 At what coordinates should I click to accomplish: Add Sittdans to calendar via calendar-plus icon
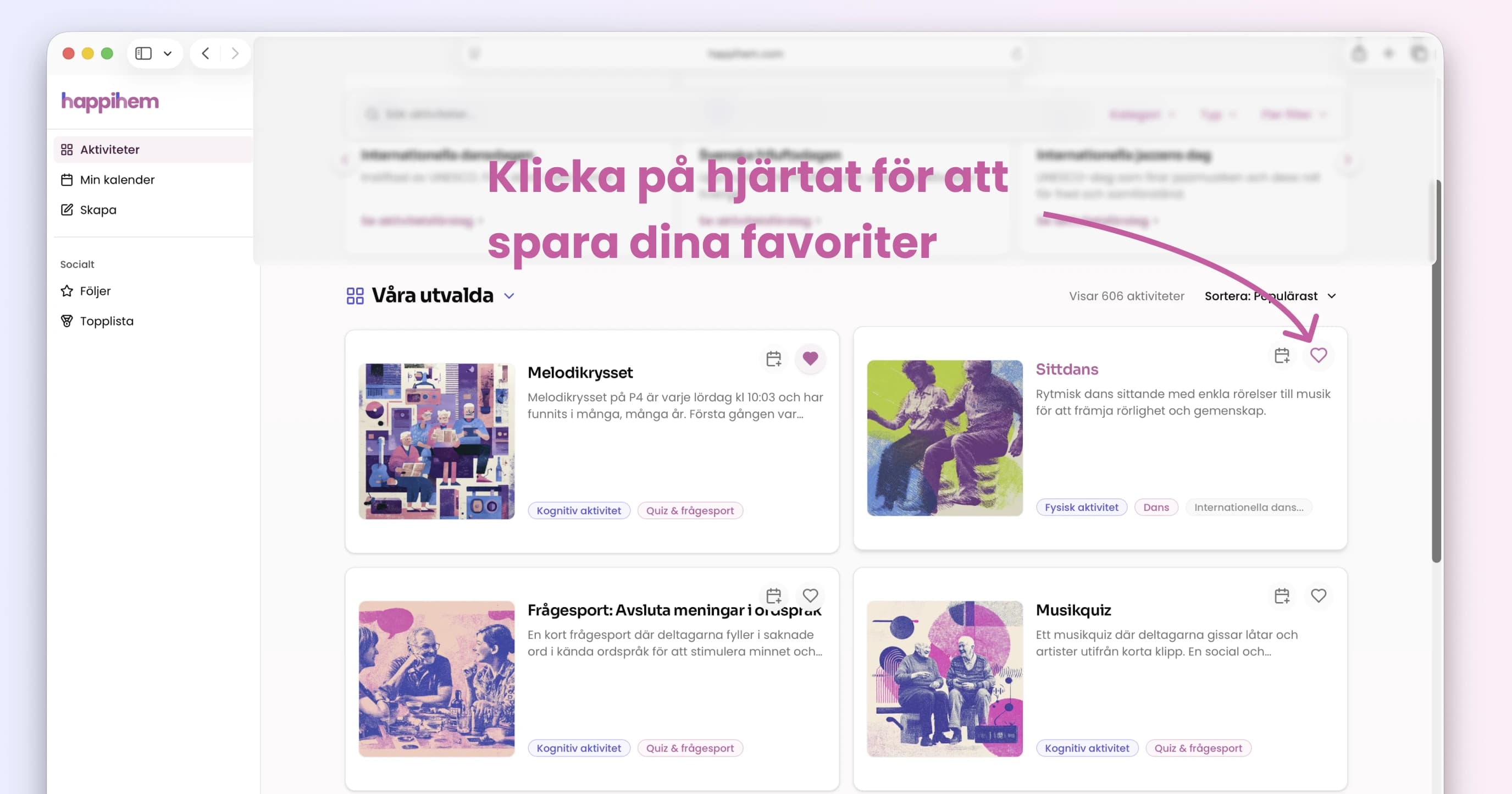click(1282, 355)
